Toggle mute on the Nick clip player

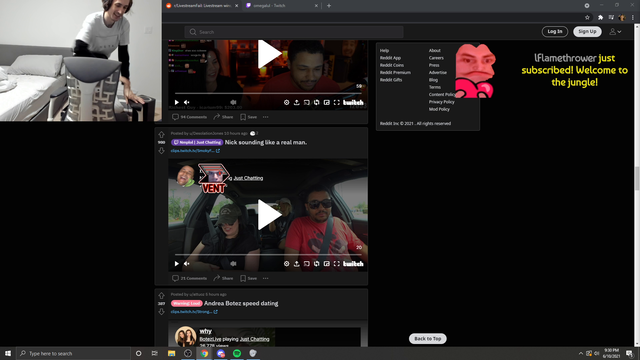187,264
